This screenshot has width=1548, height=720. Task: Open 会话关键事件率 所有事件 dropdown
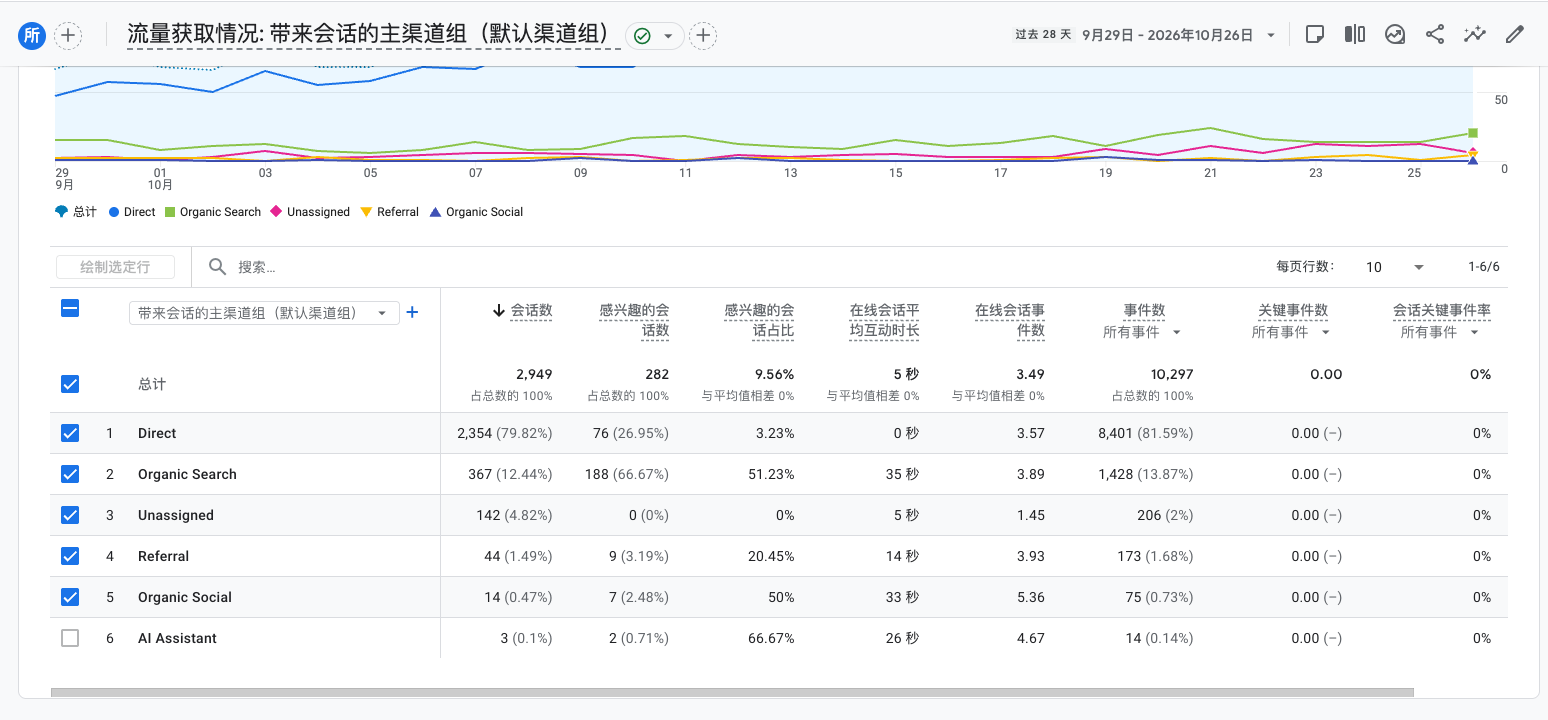point(1441,332)
